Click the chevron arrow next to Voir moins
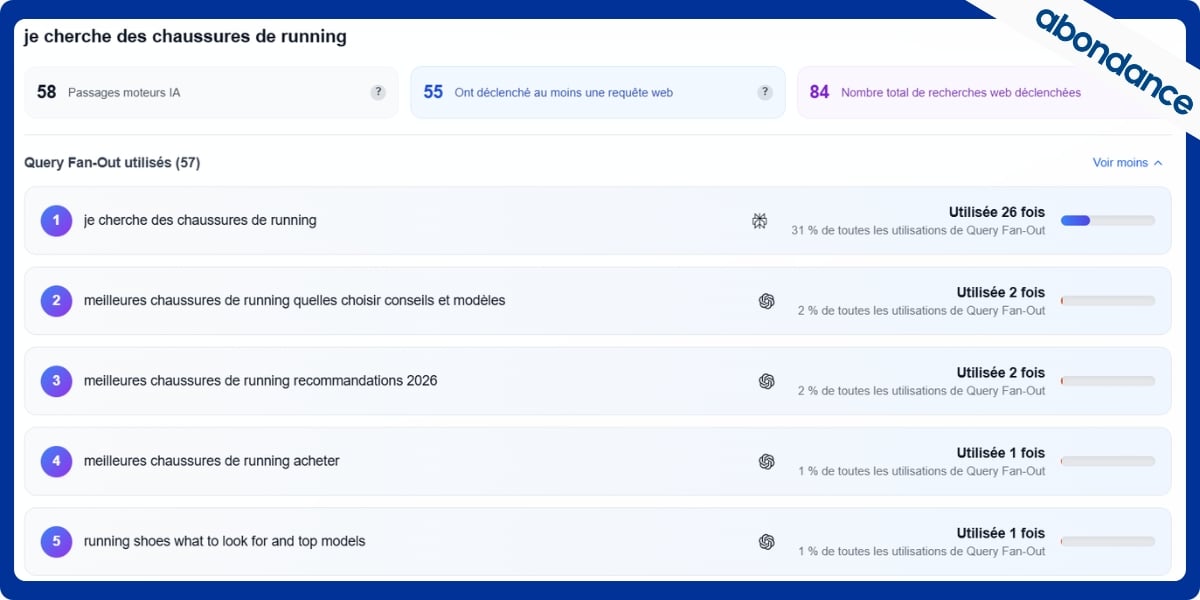Image resolution: width=1200 pixels, height=600 pixels. coord(1158,163)
